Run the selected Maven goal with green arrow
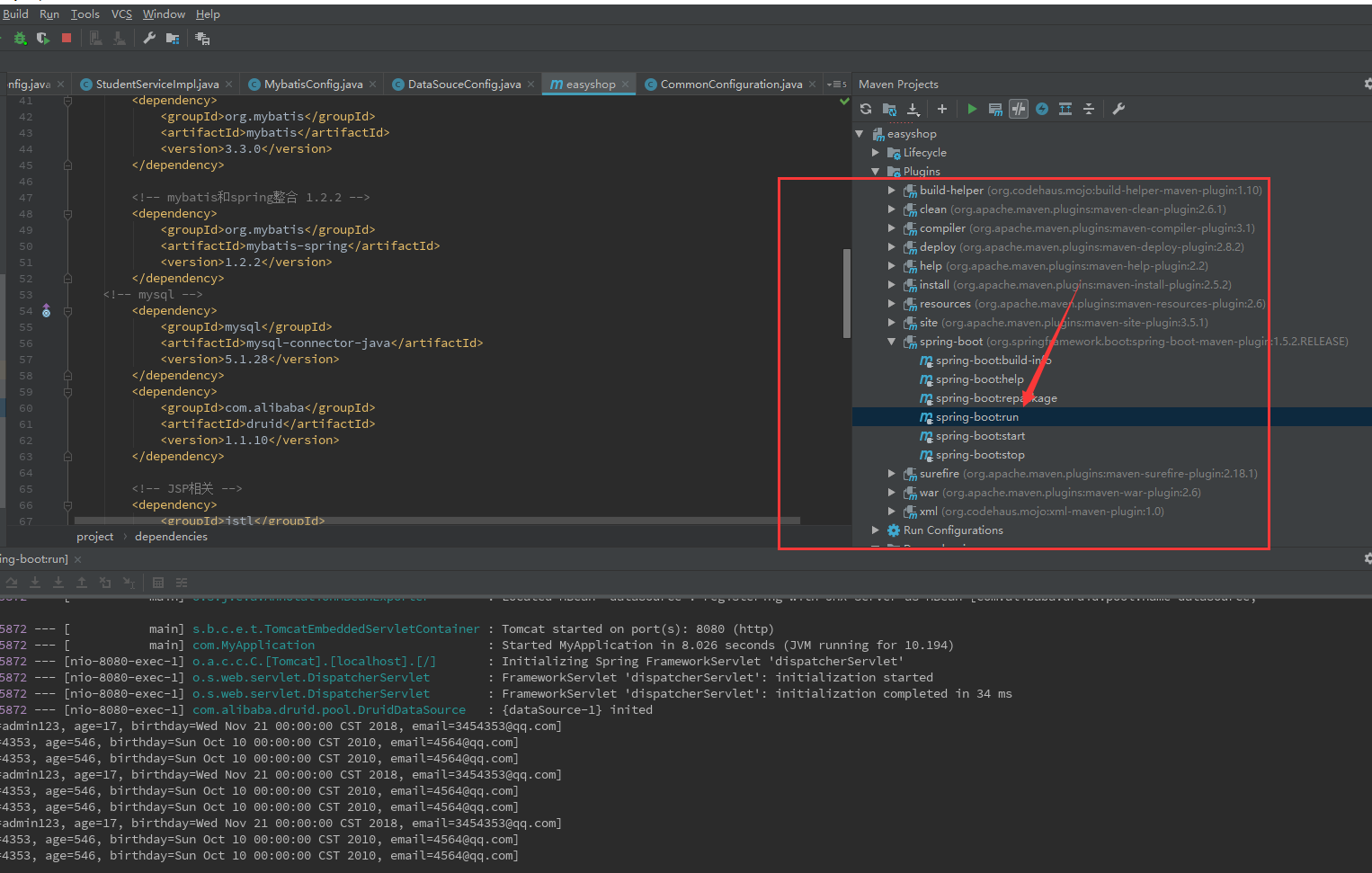The image size is (1372, 873). click(972, 109)
